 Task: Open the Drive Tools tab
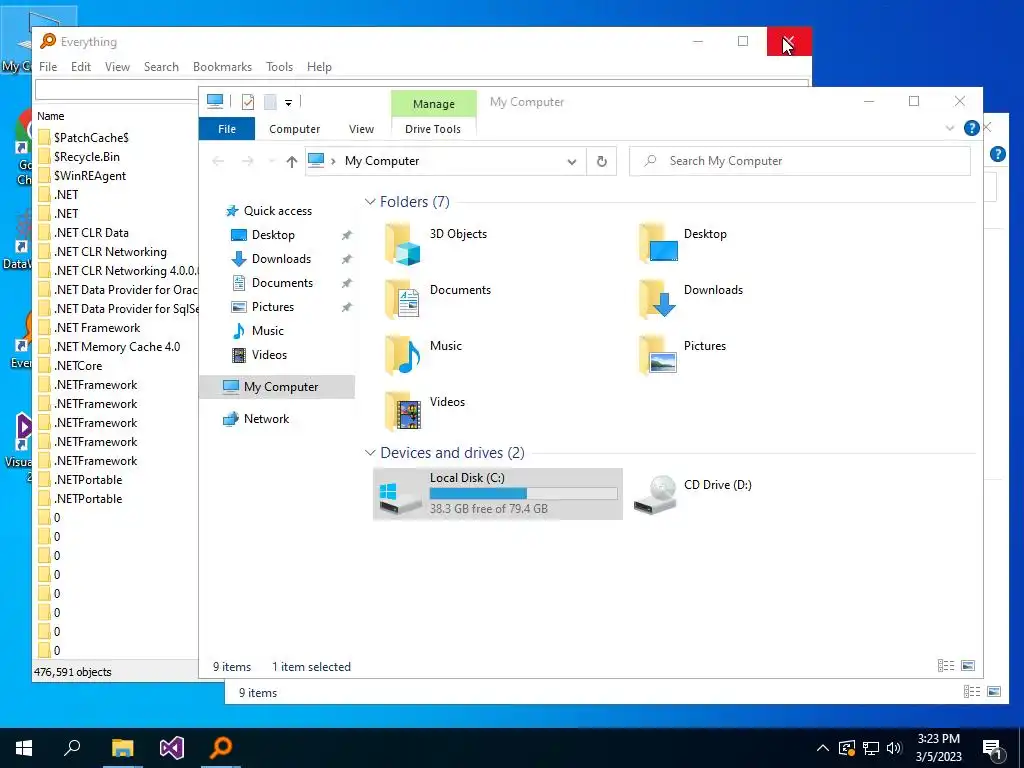point(433,129)
